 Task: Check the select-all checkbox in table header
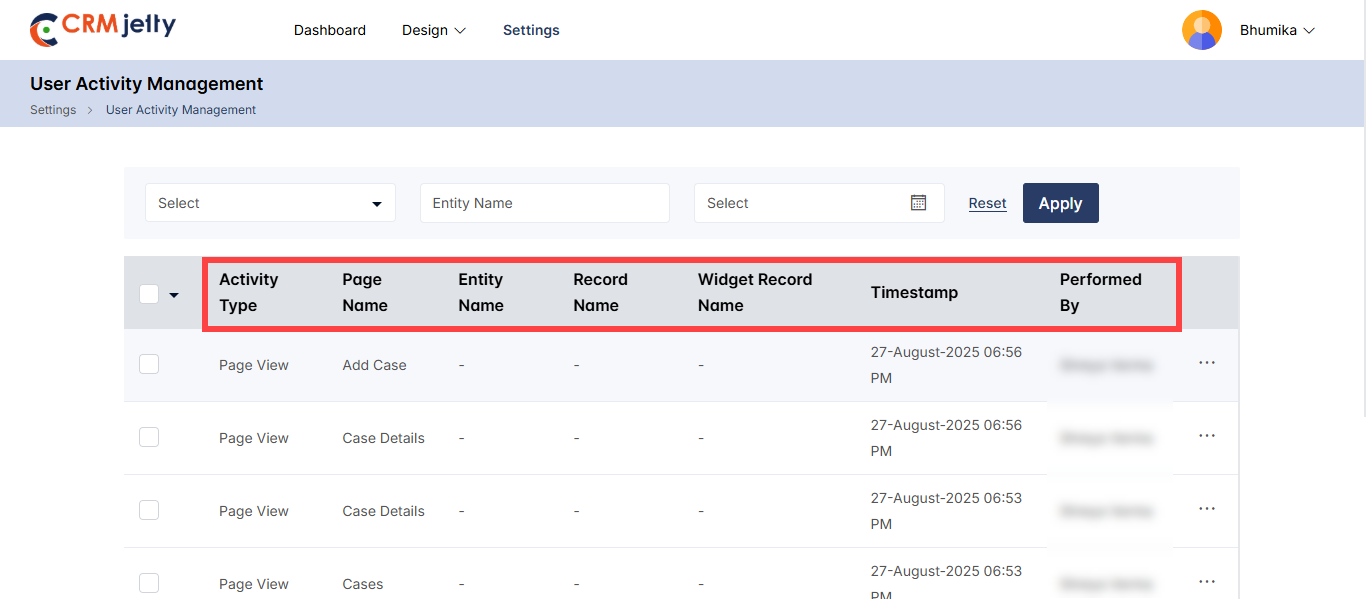tap(149, 294)
